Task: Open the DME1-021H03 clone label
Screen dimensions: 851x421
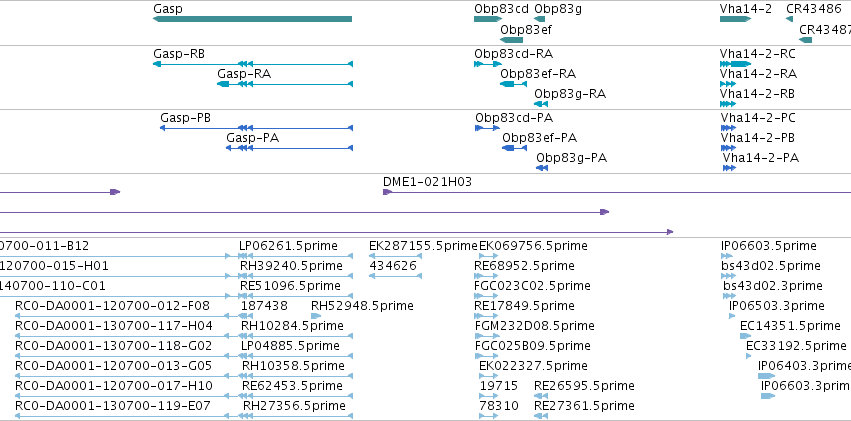Action: point(427,182)
